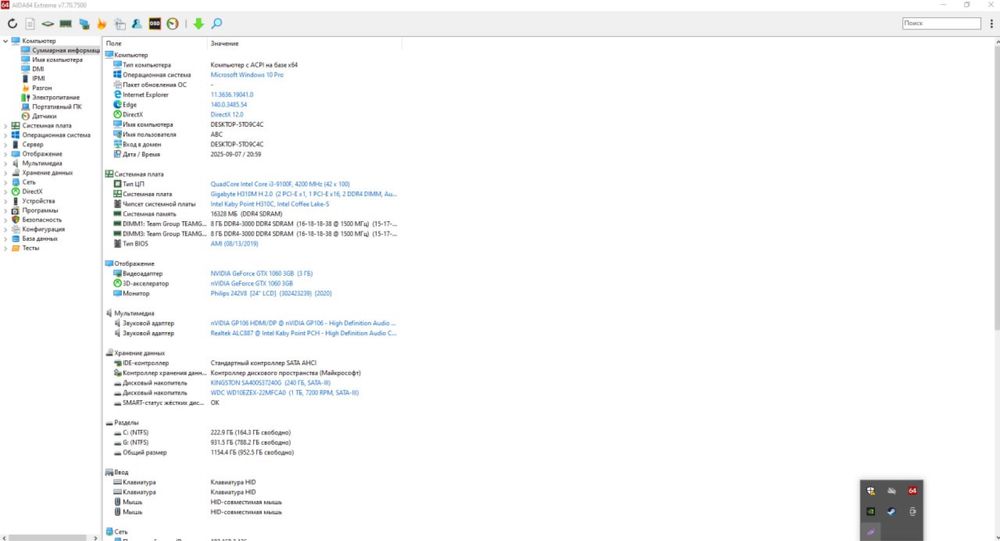Open KINGSTON SA400S37240G drive link

pyautogui.click(x=270, y=383)
